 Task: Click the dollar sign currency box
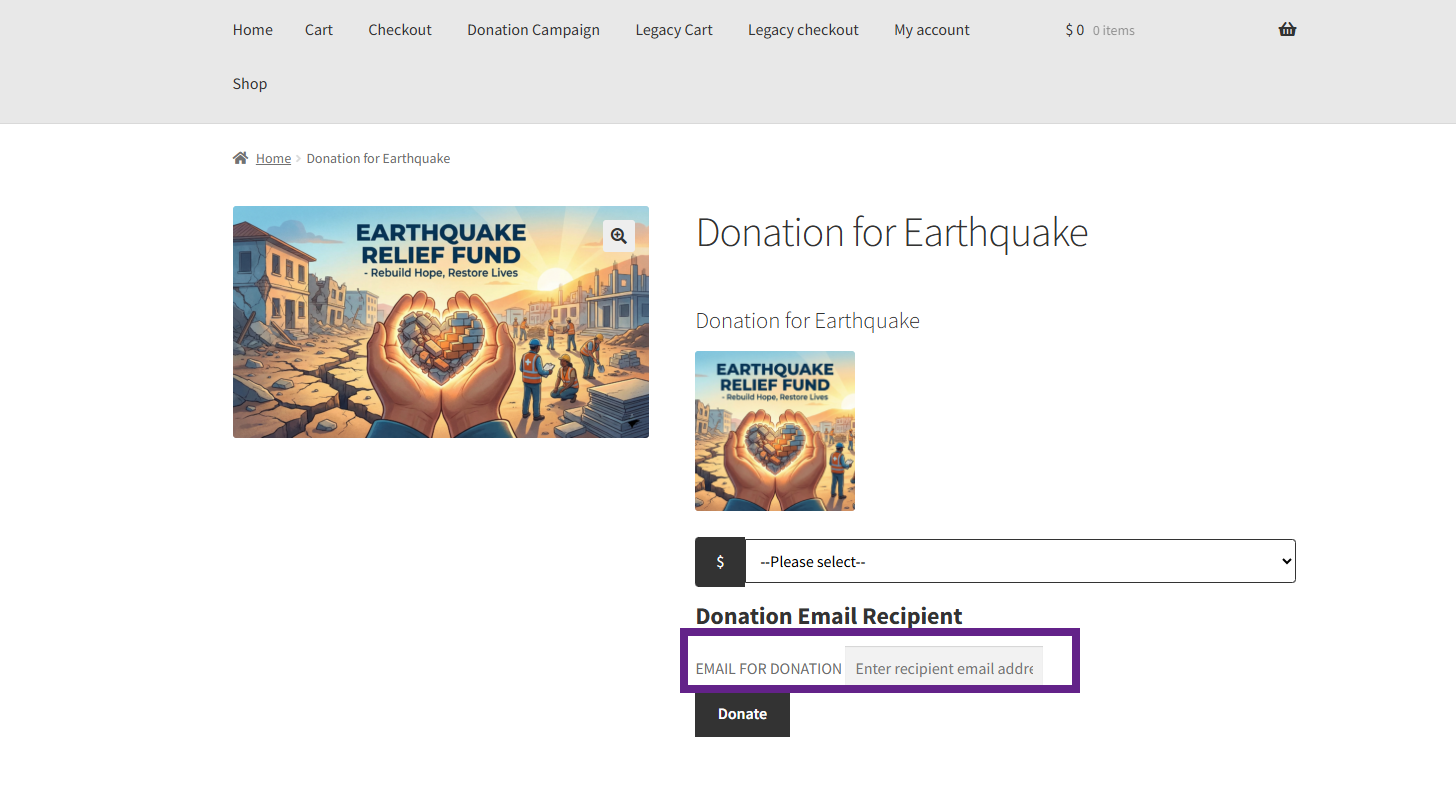(720, 562)
